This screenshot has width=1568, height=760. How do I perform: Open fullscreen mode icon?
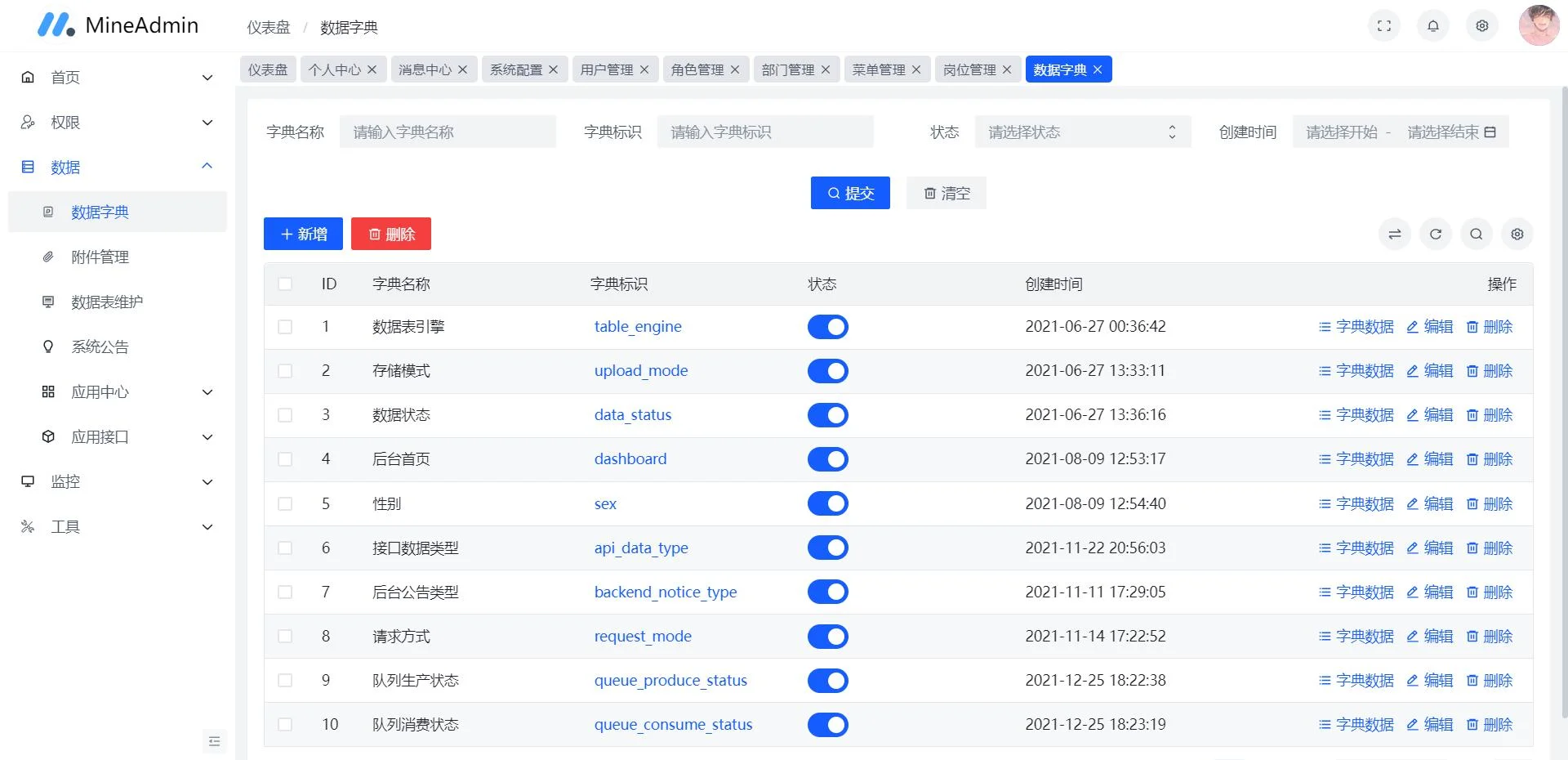pyautogui.click(x=1383, y=25)
